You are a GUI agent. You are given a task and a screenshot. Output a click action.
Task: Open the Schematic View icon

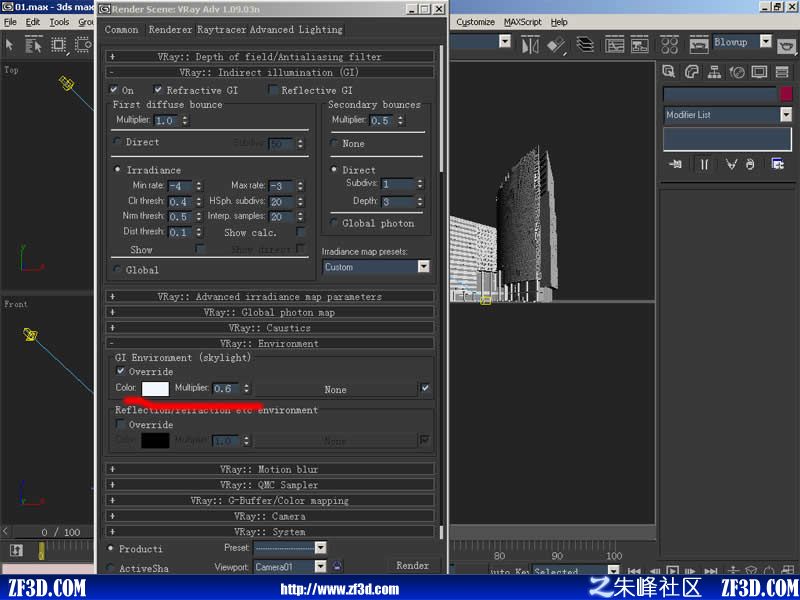pos(639,45)
